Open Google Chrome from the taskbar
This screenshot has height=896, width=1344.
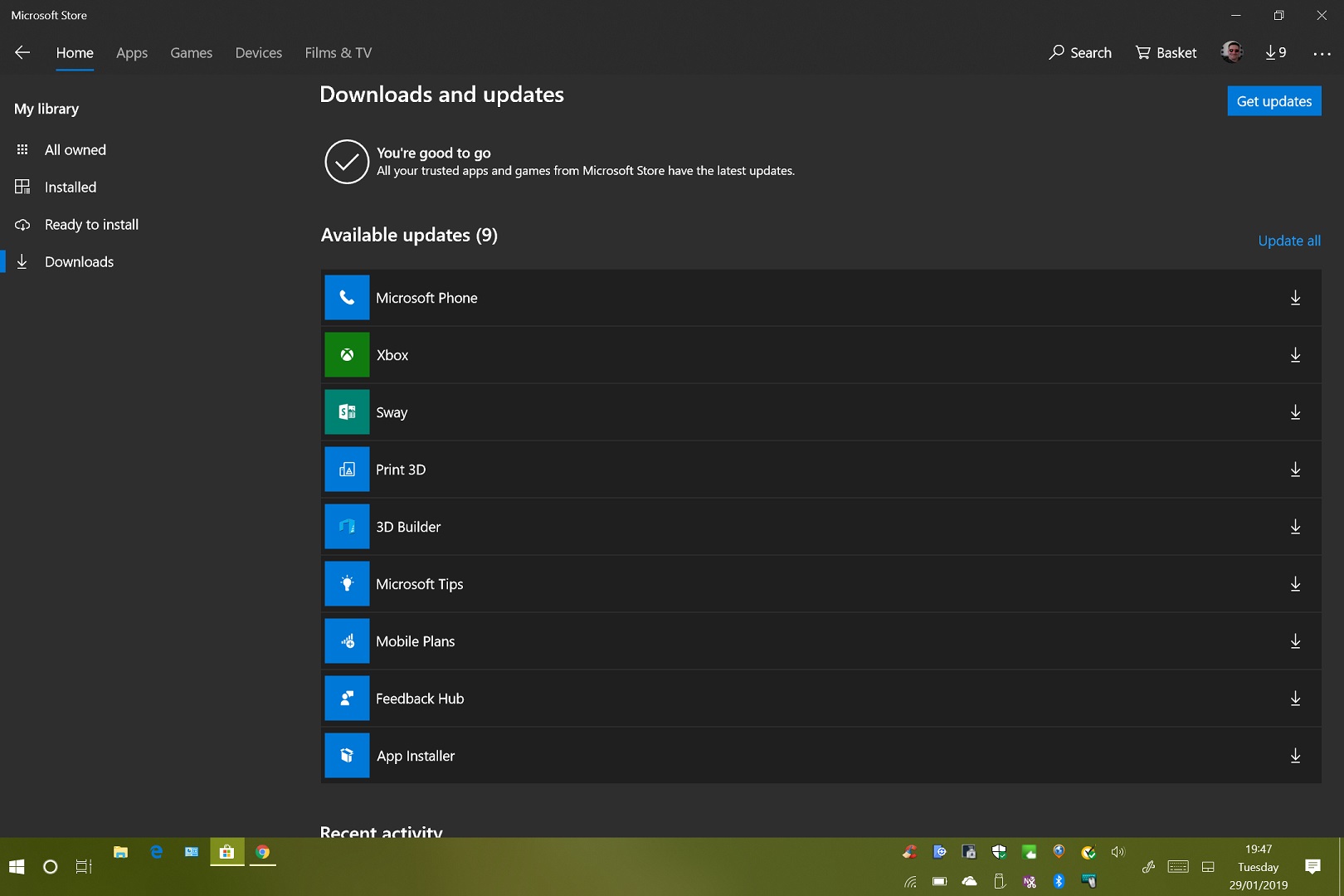[262, 852]
